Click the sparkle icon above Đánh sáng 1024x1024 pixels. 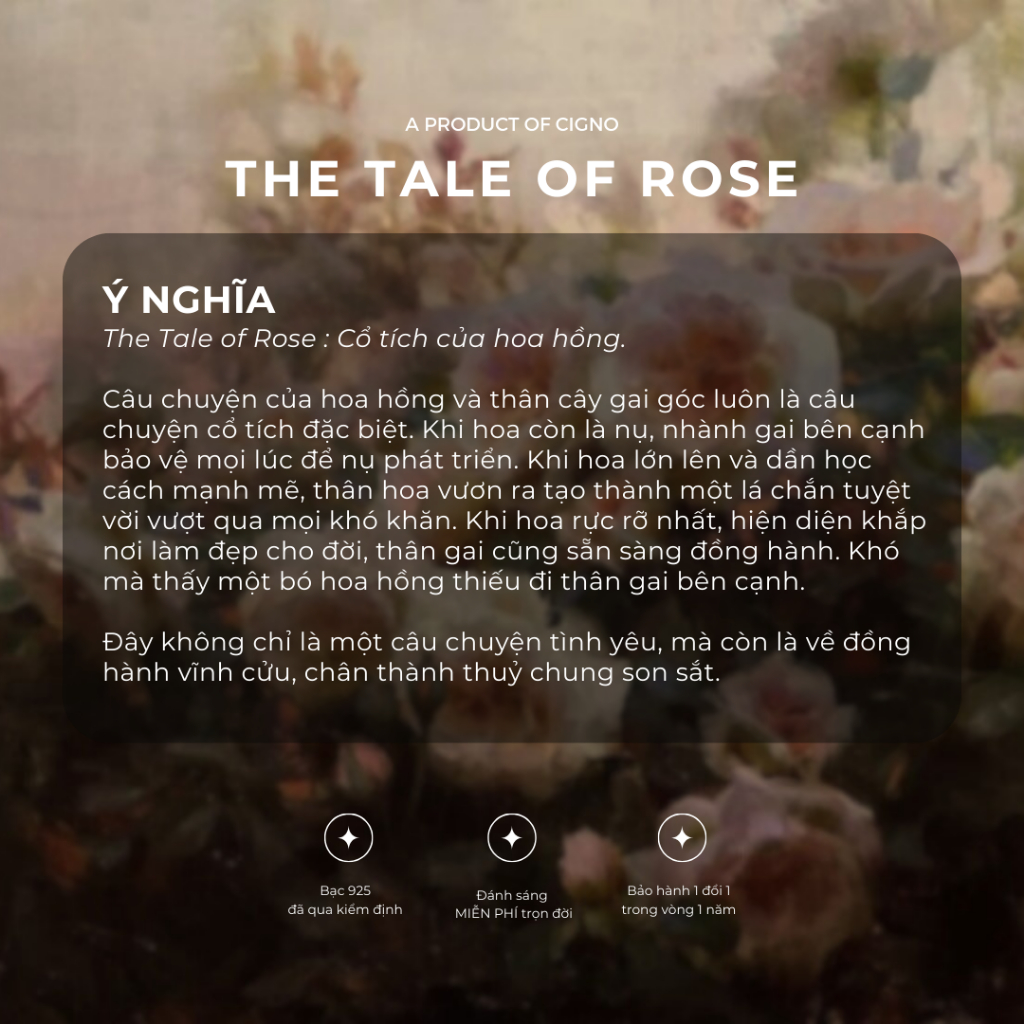pos(512,838)
